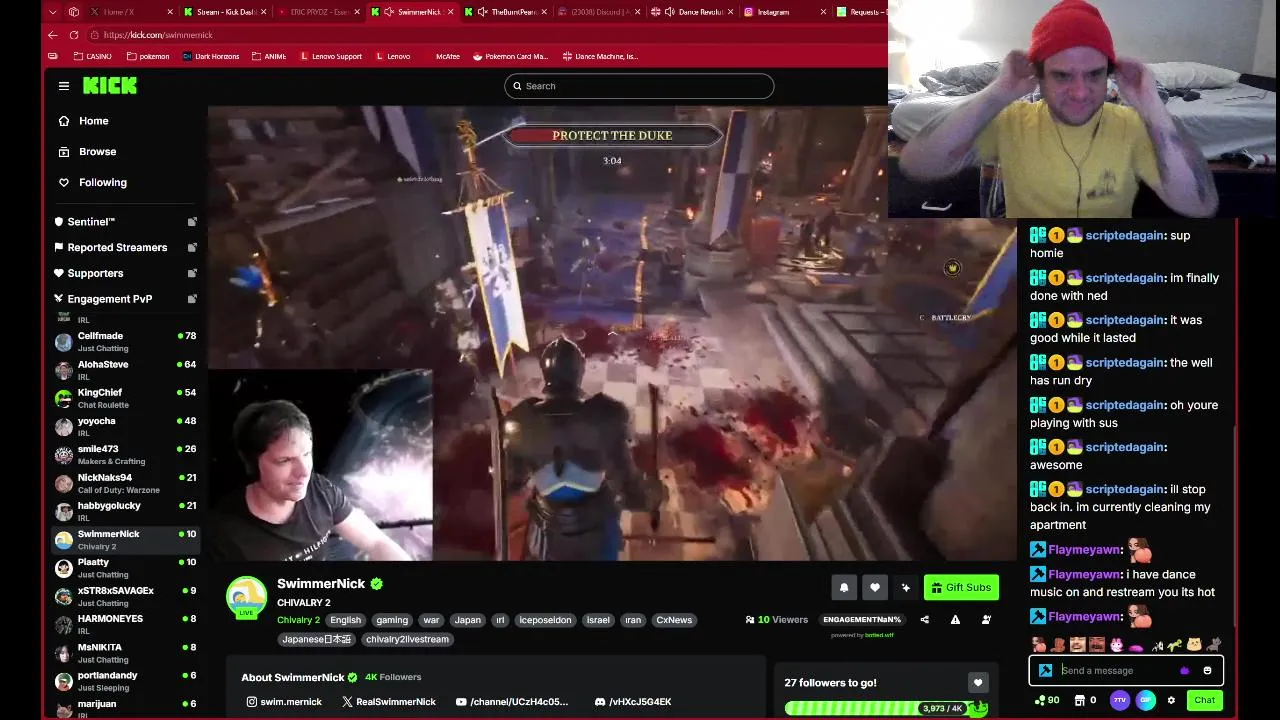Select Engagement PvP in the sidebar
Screen dimensions: 1280x720
(109, 299)
